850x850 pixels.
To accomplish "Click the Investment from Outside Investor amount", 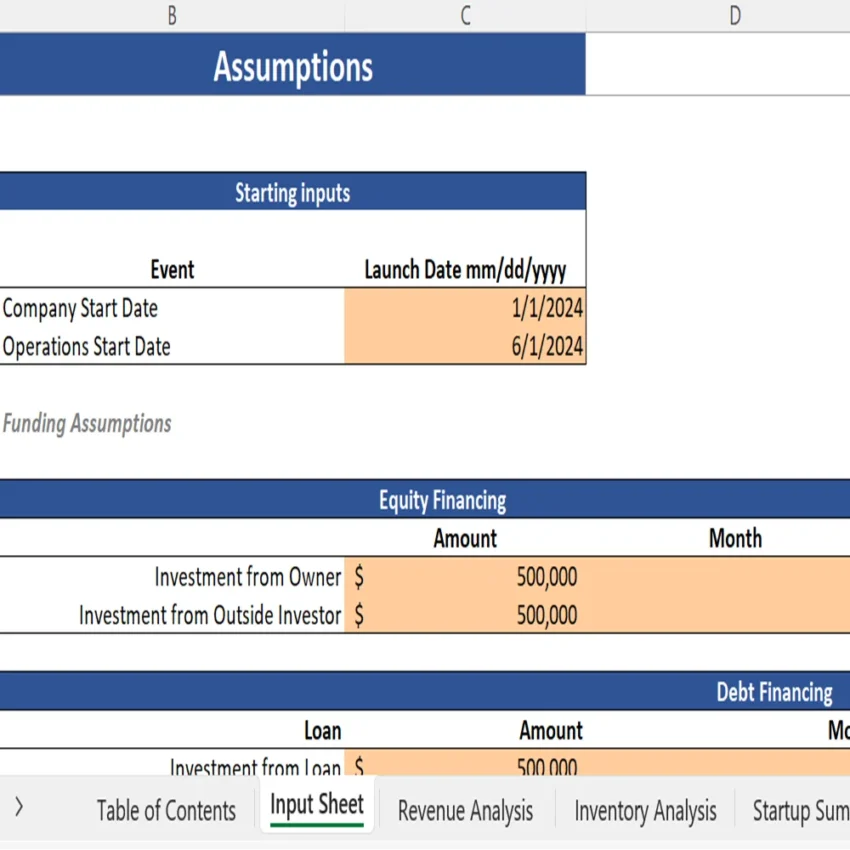I will tap(465, 615).
